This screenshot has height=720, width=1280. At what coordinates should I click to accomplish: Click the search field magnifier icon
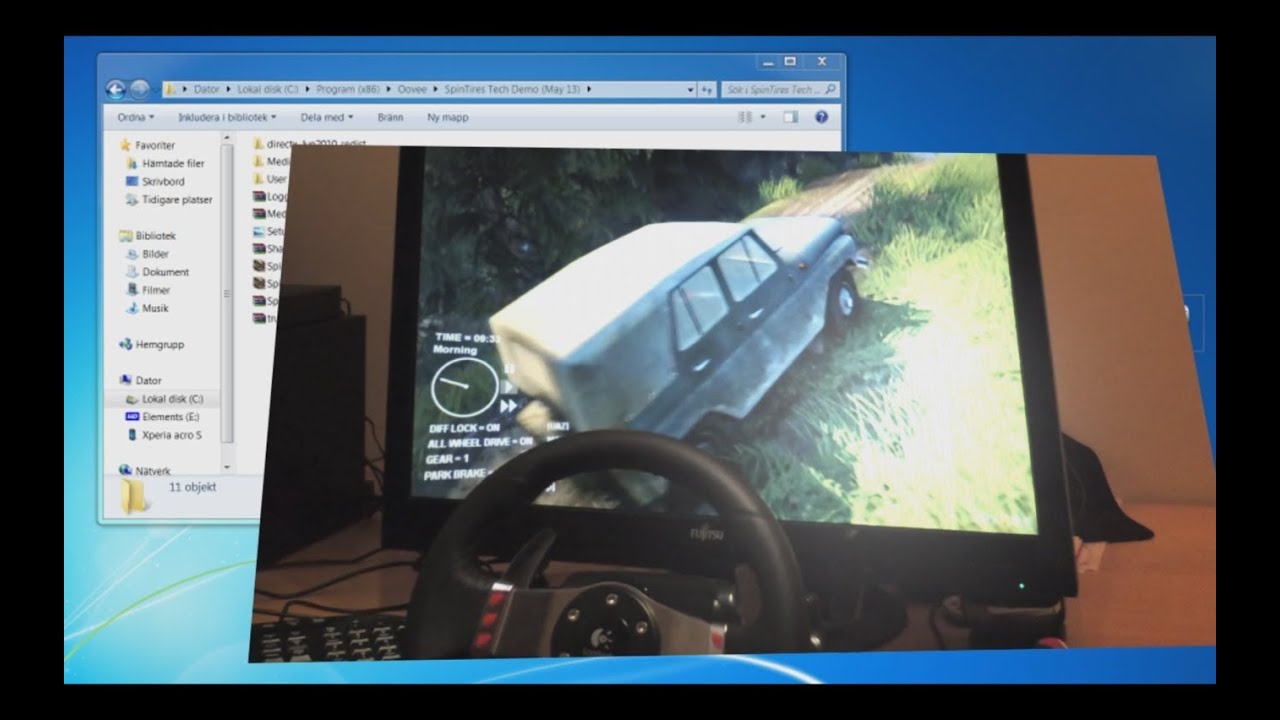tap(830, 89)
